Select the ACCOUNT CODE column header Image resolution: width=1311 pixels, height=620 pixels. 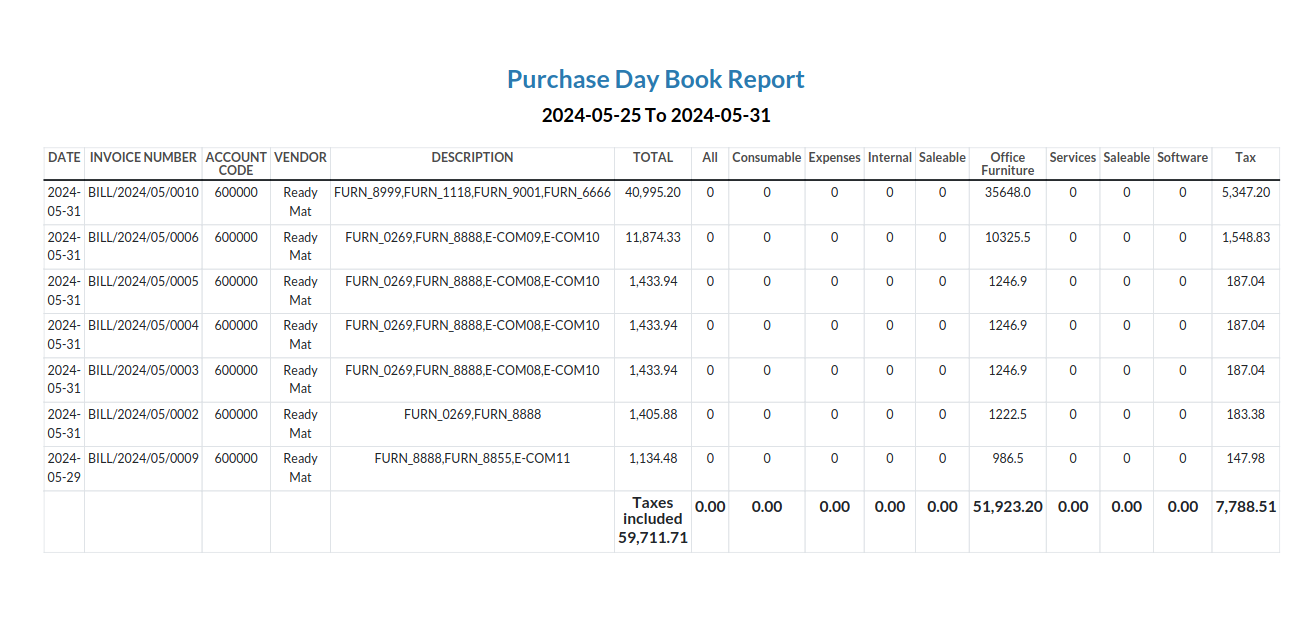click(x=236, y=164)
